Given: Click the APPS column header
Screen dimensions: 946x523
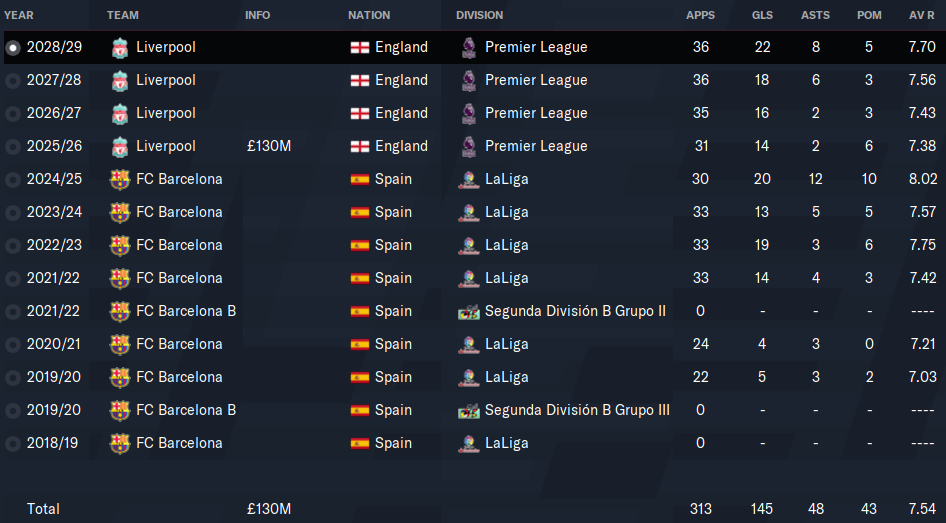Looking at the screenshot, I should [x=700, y=15].
